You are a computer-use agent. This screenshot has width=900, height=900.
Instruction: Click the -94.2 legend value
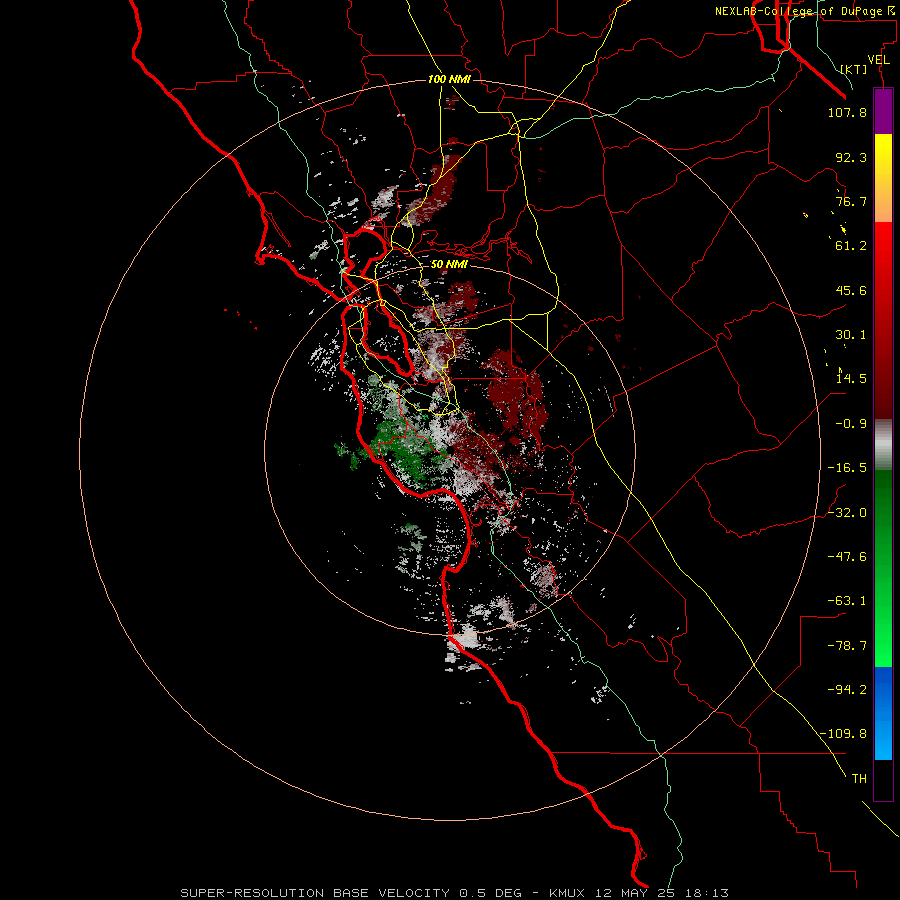(x=847, y=690)
